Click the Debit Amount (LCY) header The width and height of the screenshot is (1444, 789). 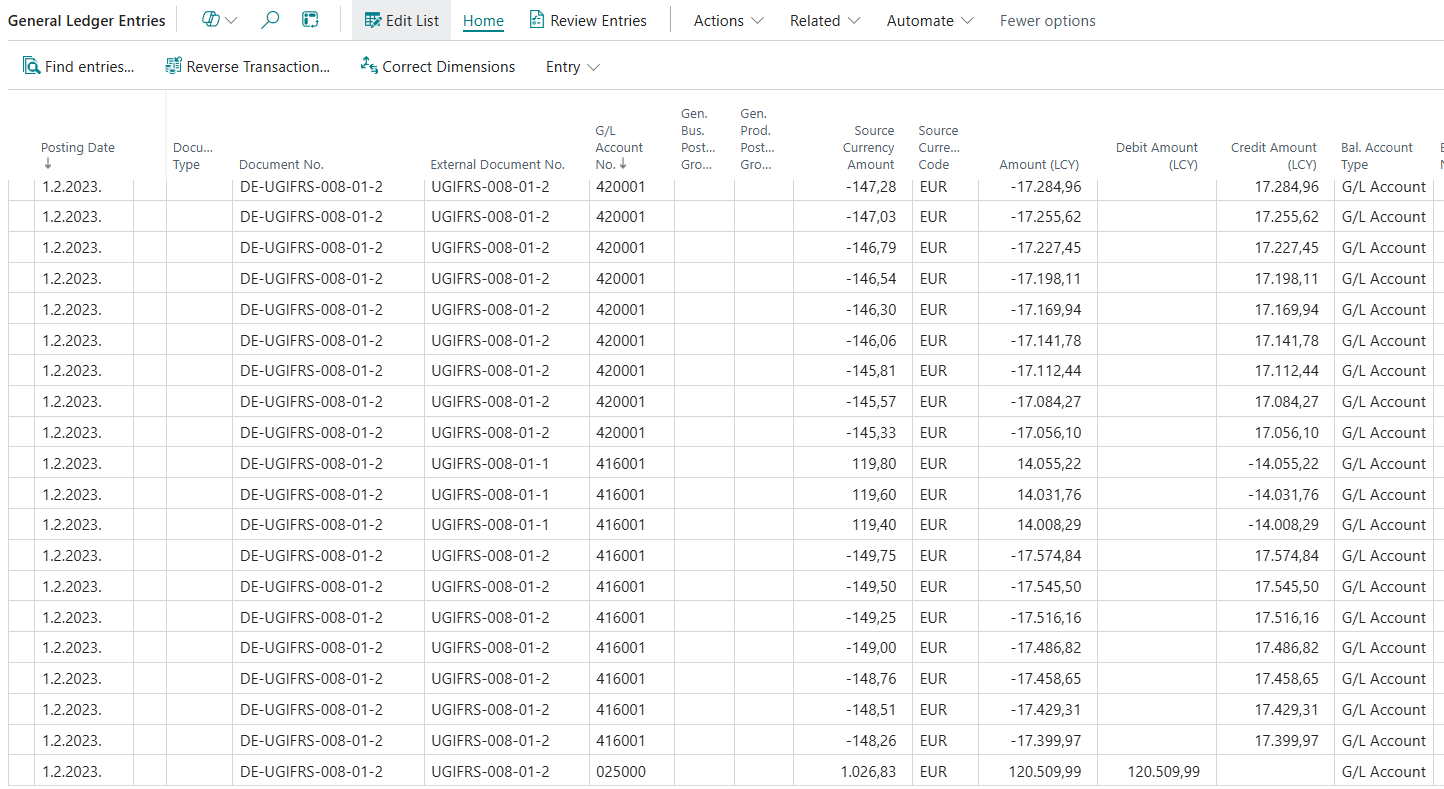(x=1156, y=156)
